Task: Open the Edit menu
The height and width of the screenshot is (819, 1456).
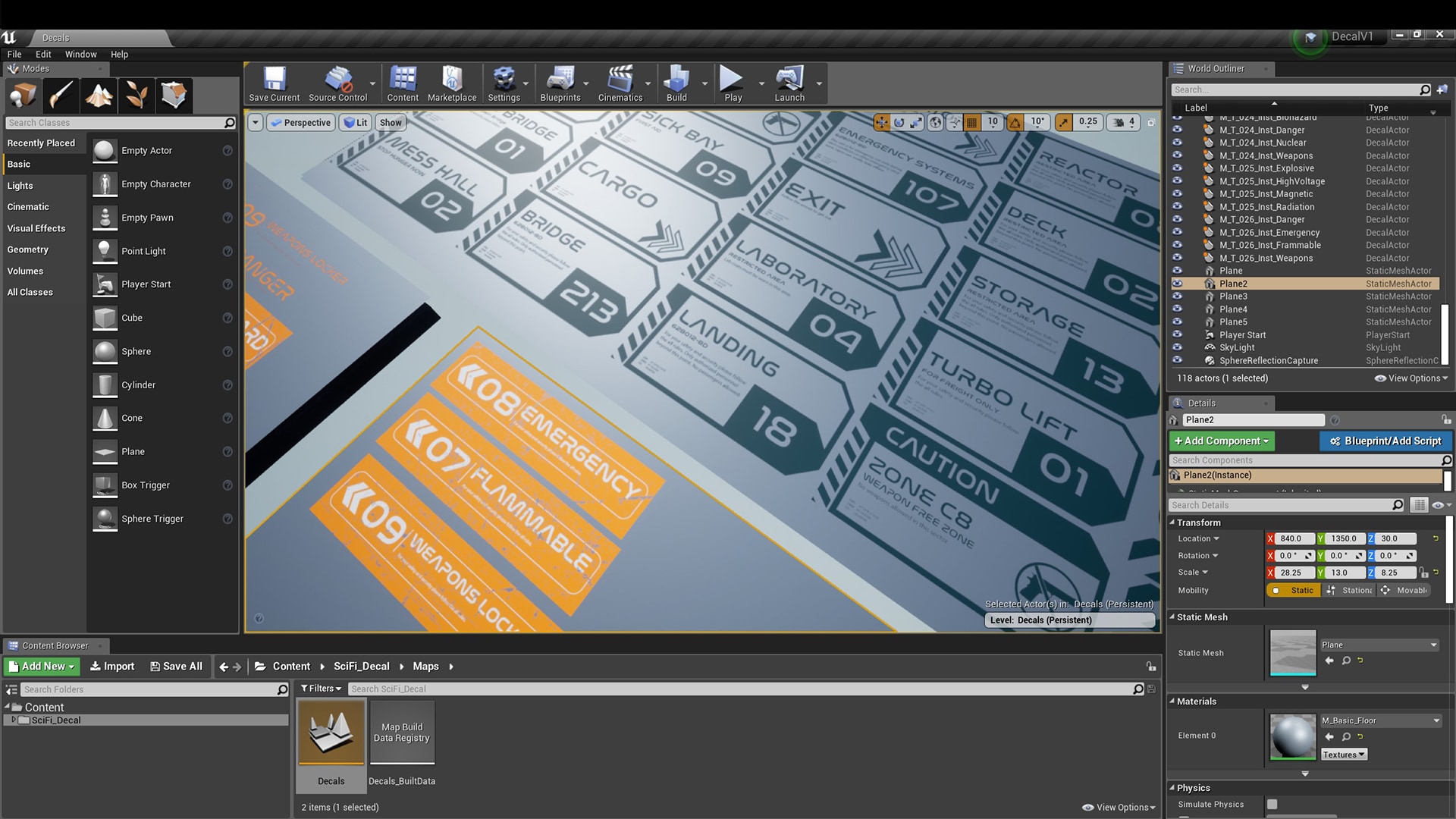Action: coord(42,54)
